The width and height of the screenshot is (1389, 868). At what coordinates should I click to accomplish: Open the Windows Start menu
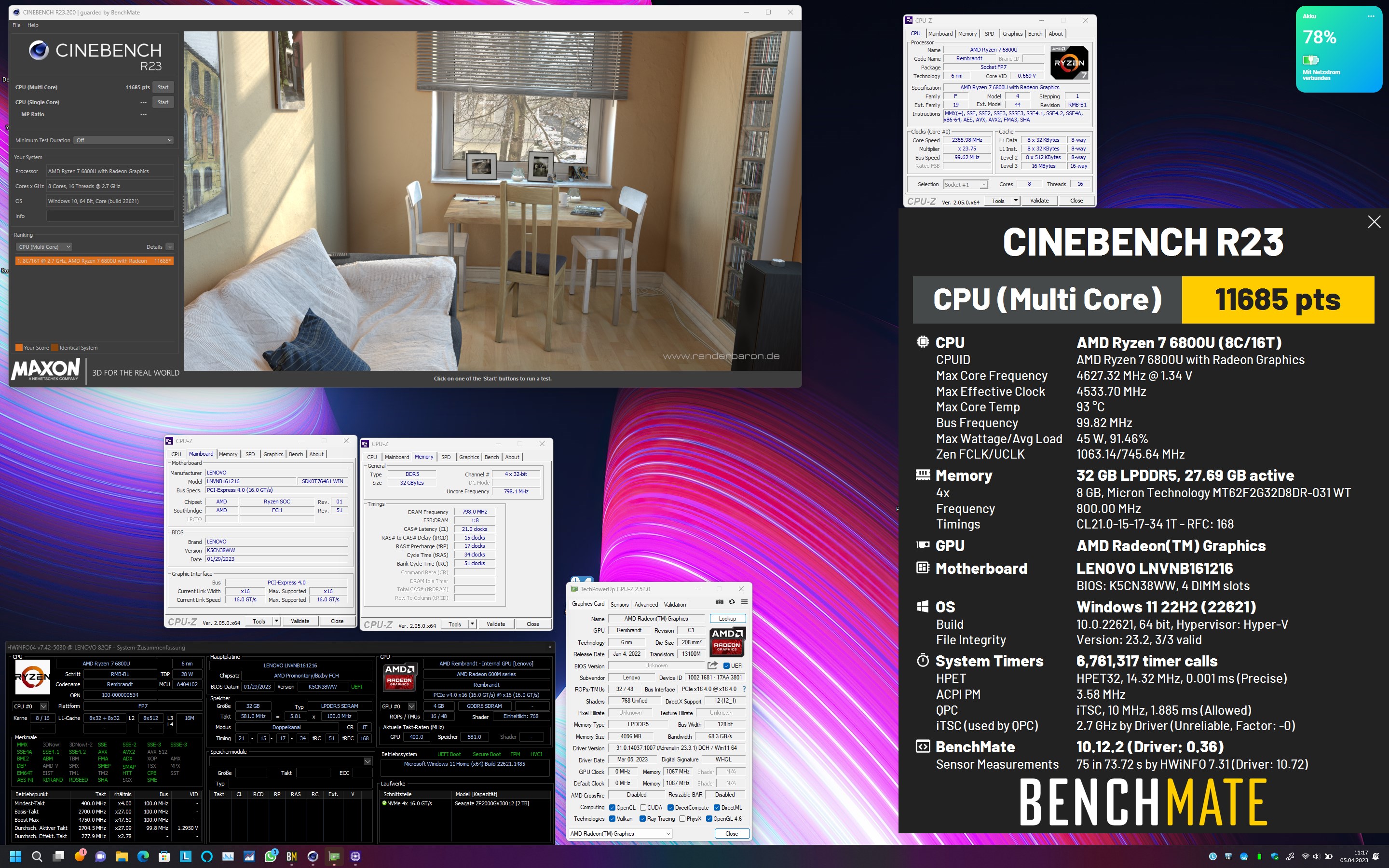[x=15, y=856]
